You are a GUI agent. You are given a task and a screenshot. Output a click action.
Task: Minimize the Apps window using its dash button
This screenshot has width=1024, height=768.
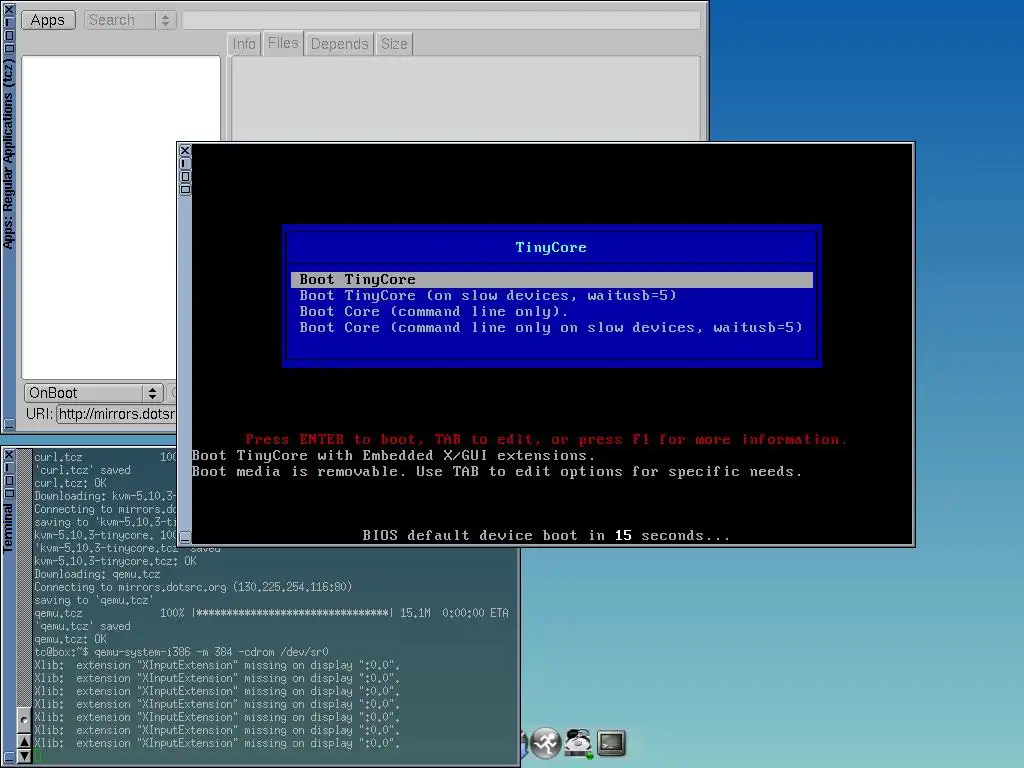(9, 22)
